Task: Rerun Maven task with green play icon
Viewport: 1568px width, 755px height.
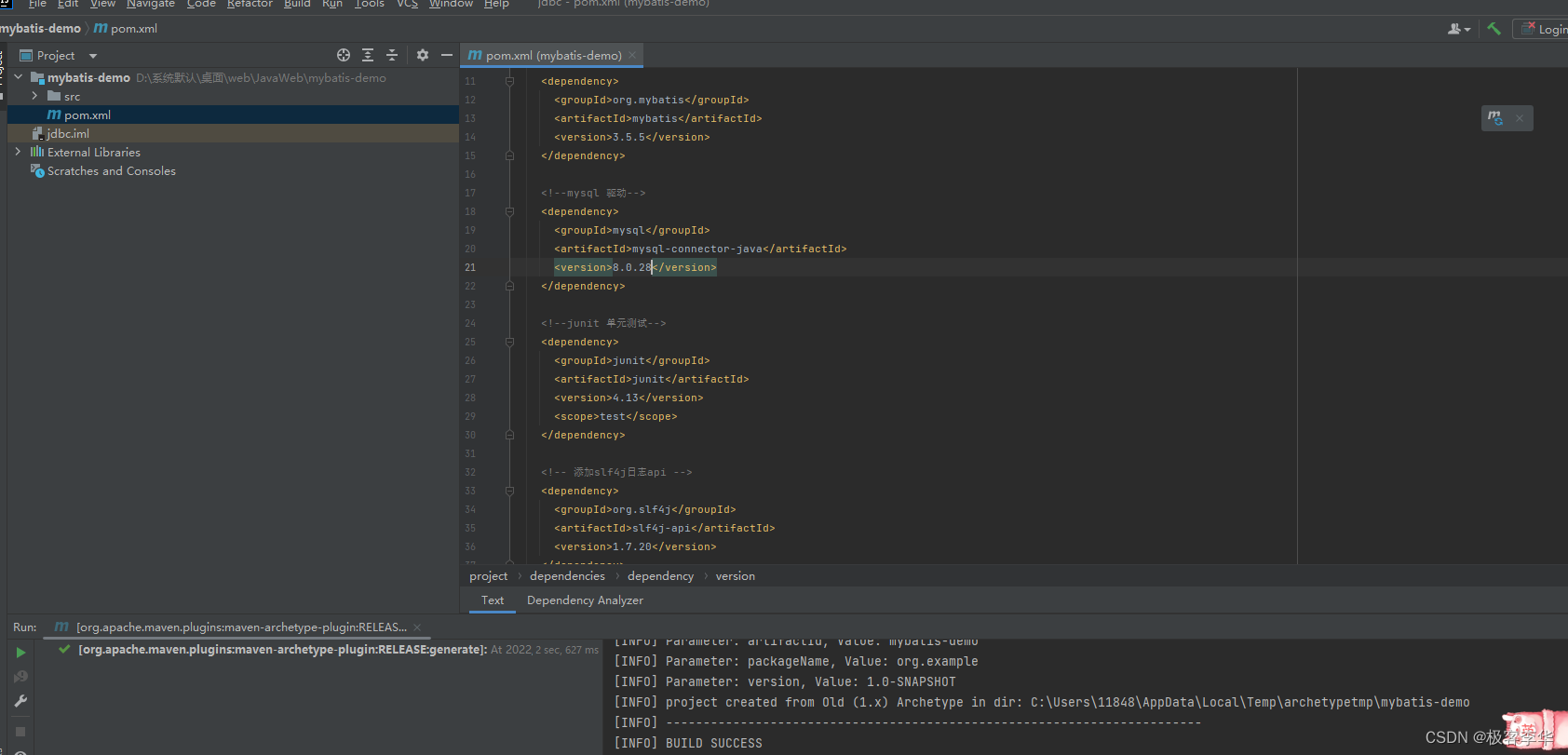Action: pos(20,653)
